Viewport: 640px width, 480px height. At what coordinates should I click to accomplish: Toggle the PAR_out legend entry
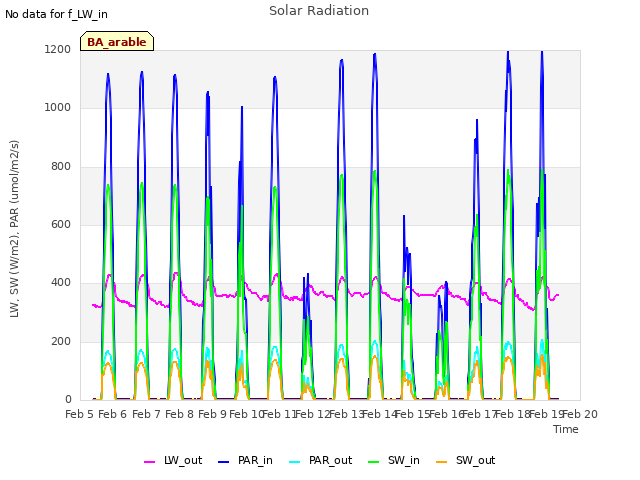pyautogui.click(x=320, y=461)
